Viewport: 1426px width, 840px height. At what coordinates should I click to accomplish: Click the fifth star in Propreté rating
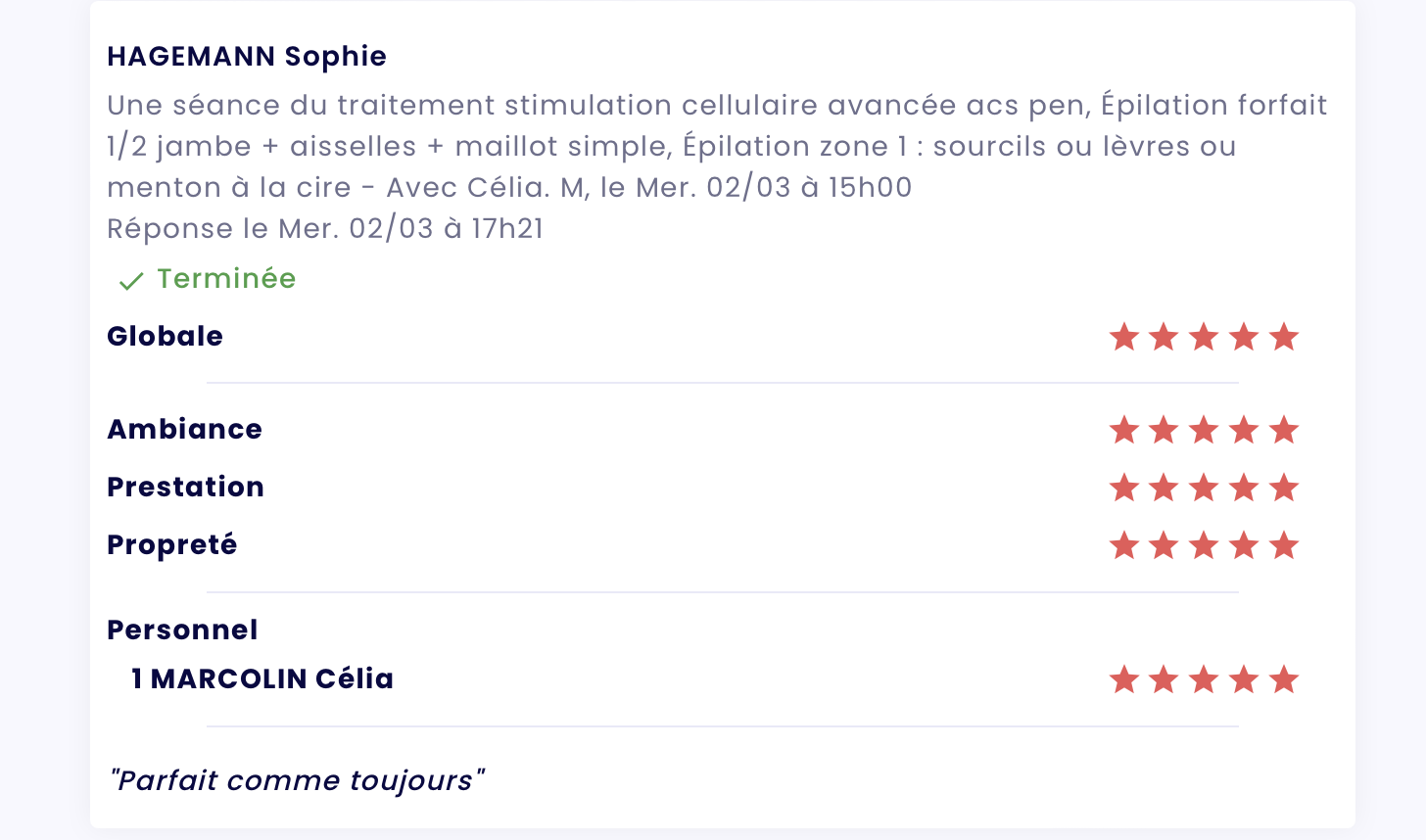1283,545
